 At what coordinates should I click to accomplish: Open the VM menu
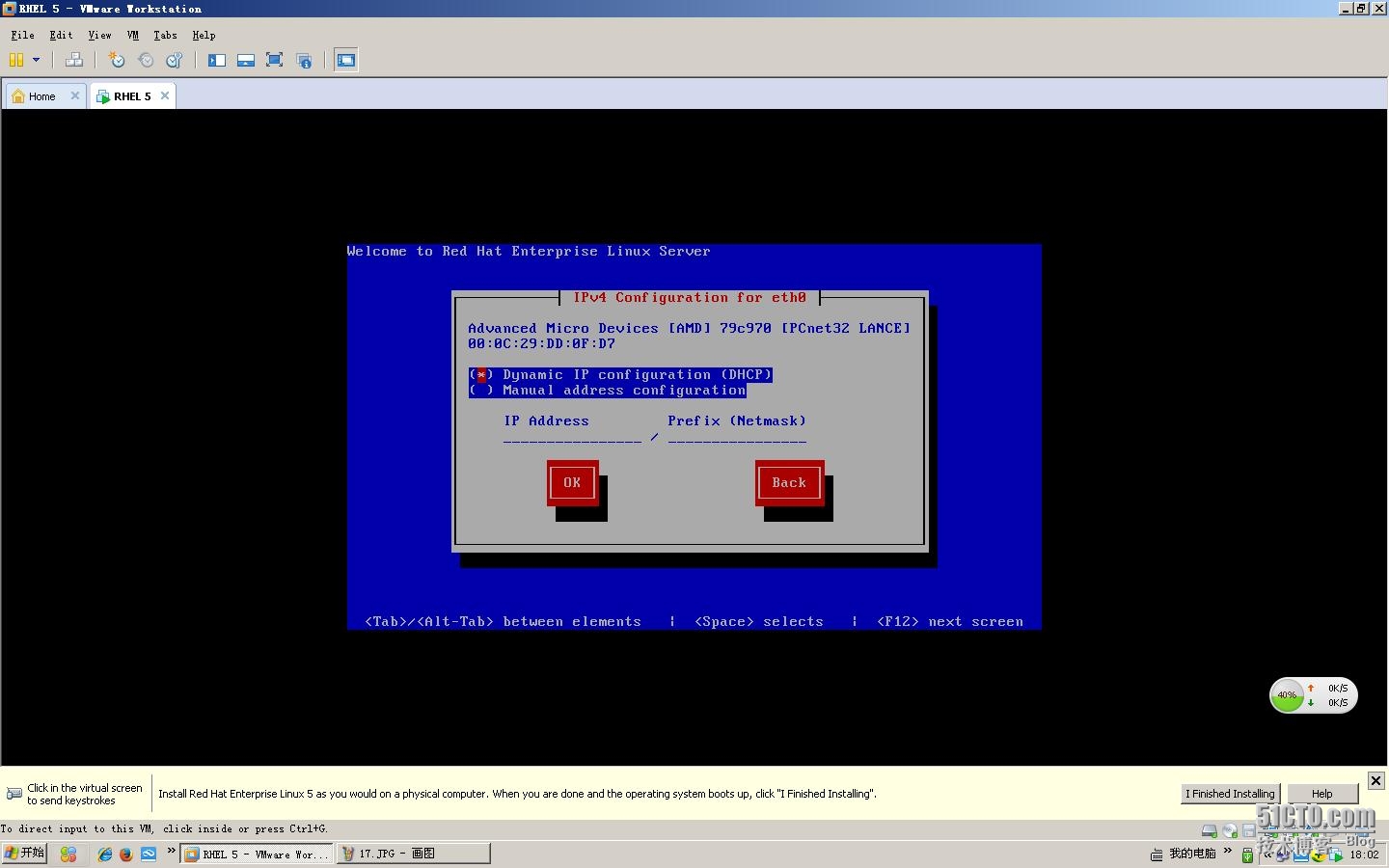tap(133, 35)
